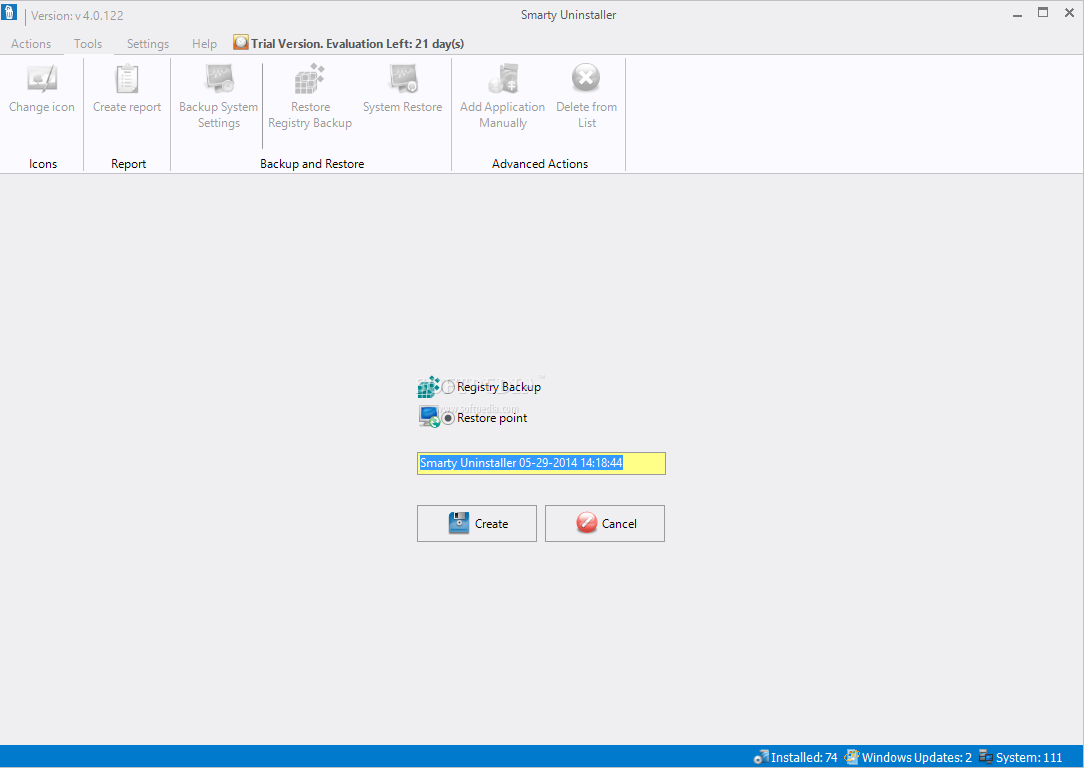Viewport: 1084px width, 768px height.
Task: Click the Change icon ribbon button
Action: [41, 88]
